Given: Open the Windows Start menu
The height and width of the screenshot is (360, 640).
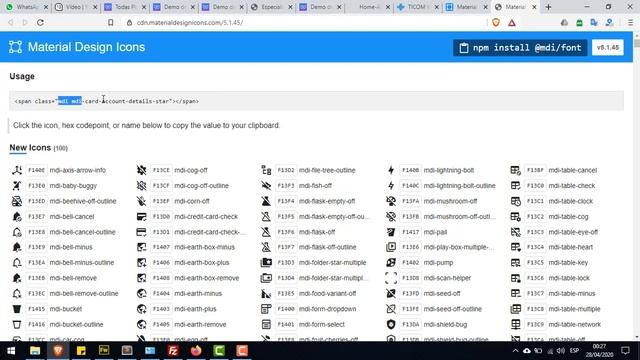Looking at the screenshot, I should (x=11, y=351).
